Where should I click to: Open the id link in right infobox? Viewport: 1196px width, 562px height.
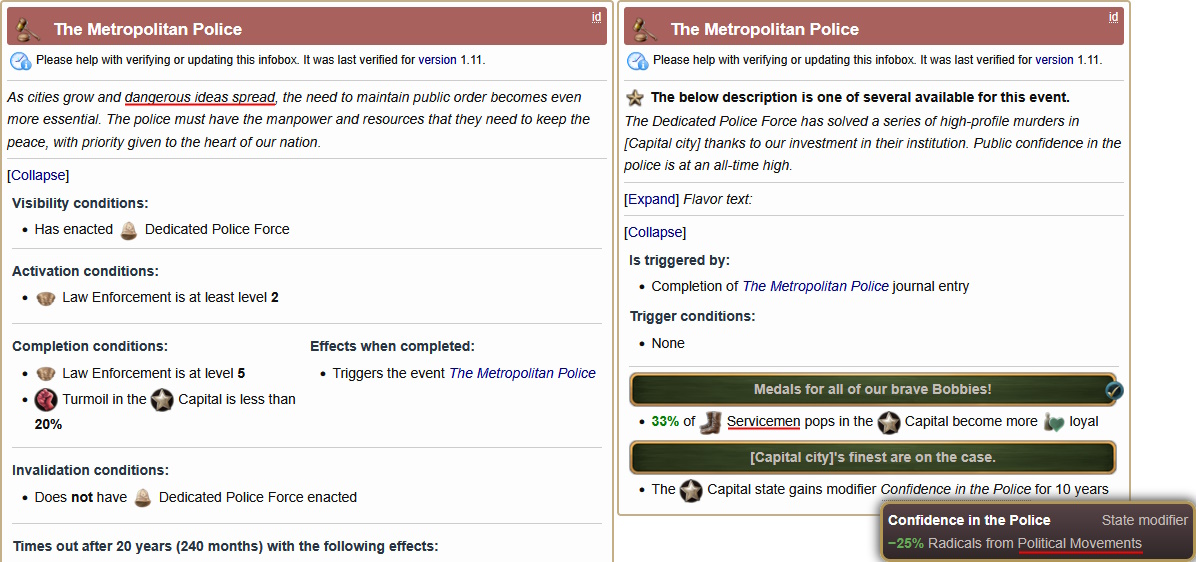pyautogui.click(x=1114, y=17)
